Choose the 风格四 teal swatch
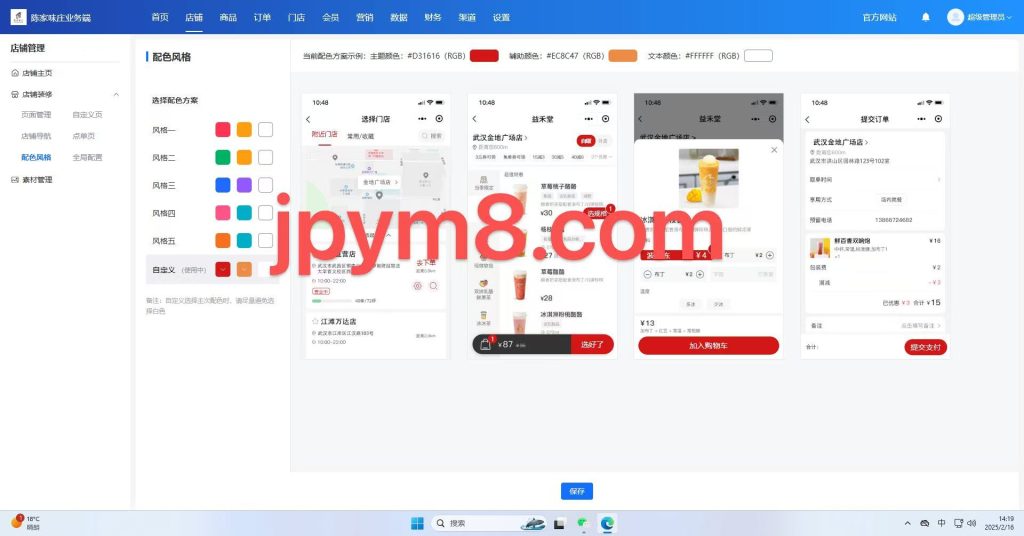The image size is (1024, 536). click(x=244, y=213)
